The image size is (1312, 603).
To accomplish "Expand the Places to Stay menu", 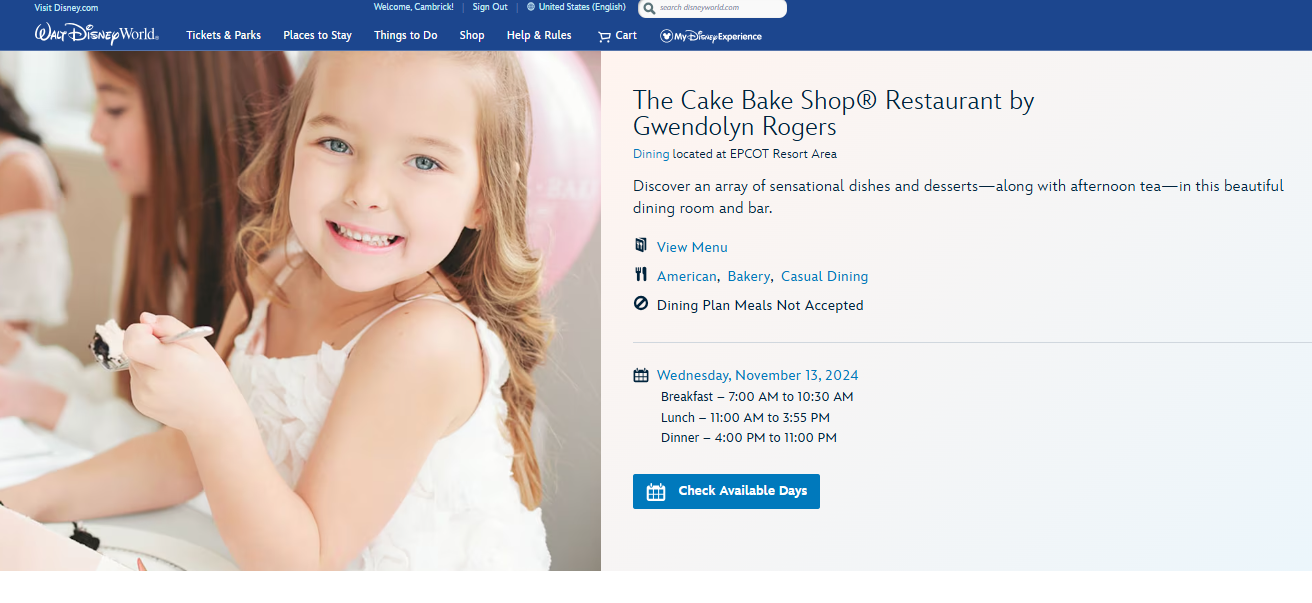I will (317, 35).
